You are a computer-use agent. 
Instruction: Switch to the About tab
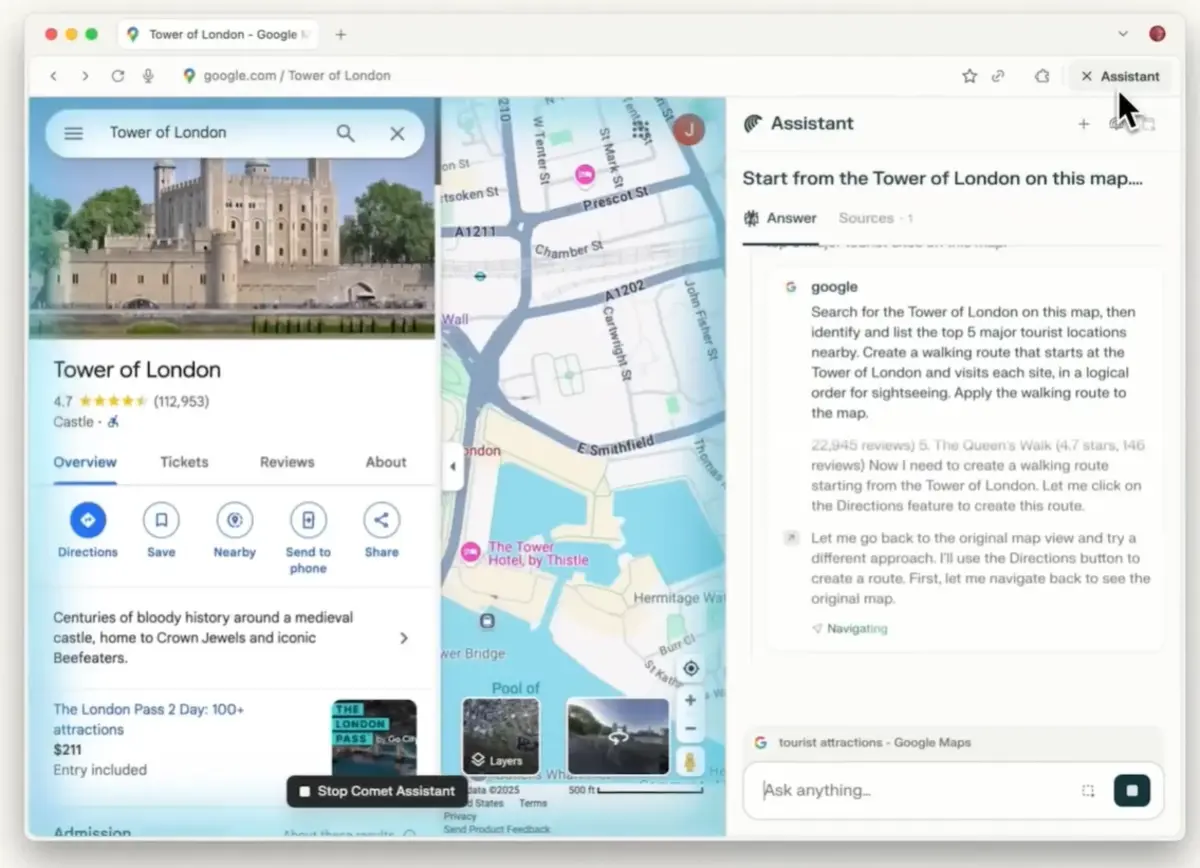(386, 462)
